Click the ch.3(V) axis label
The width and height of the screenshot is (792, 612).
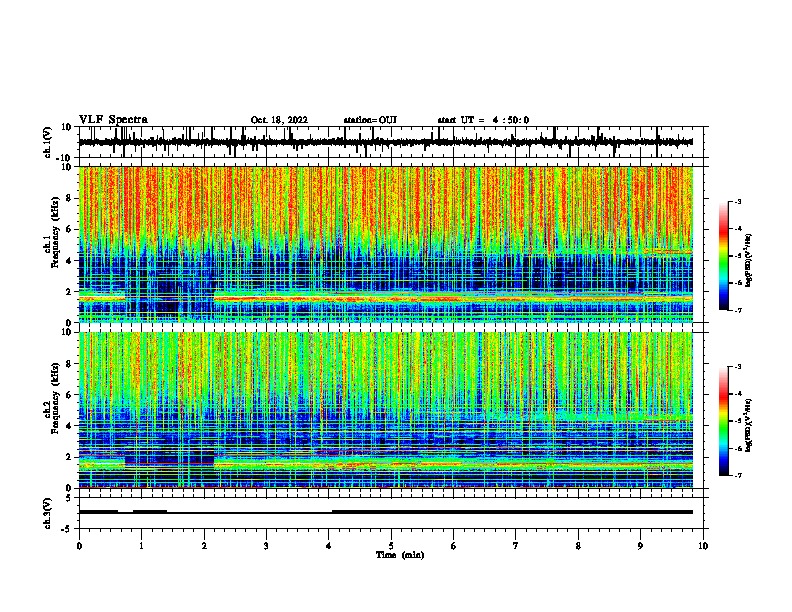pos(48,513)
